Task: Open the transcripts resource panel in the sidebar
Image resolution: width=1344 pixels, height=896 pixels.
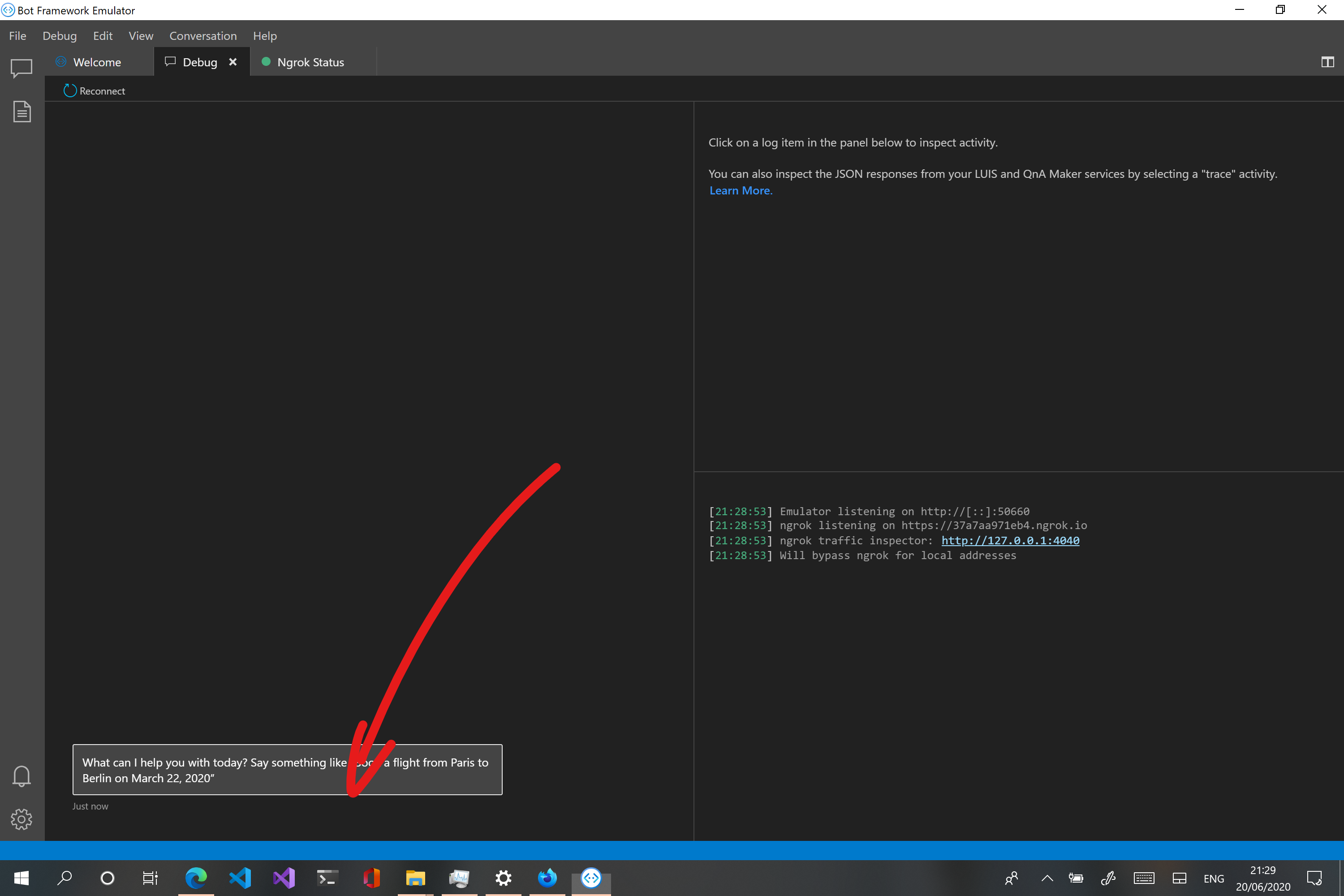Action: click(21, 112)
